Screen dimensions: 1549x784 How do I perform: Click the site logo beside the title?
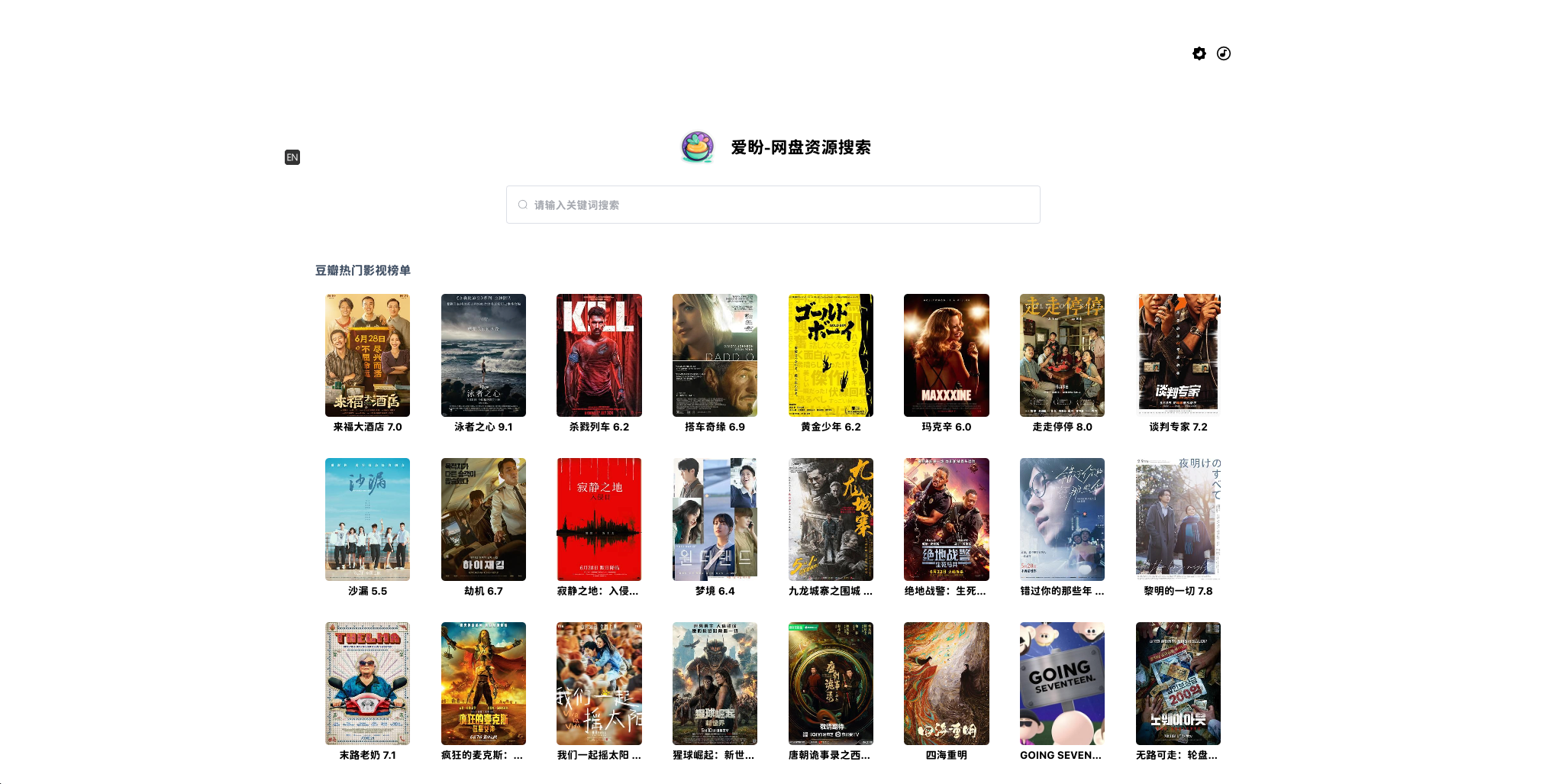tap(697, 147)
